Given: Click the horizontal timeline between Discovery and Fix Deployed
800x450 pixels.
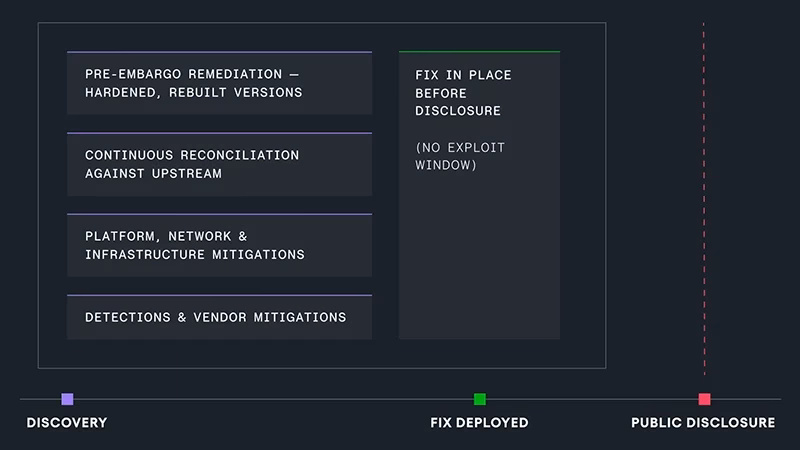Looking at the screenshot, I should pyautogui.click(x=273, y=399).
